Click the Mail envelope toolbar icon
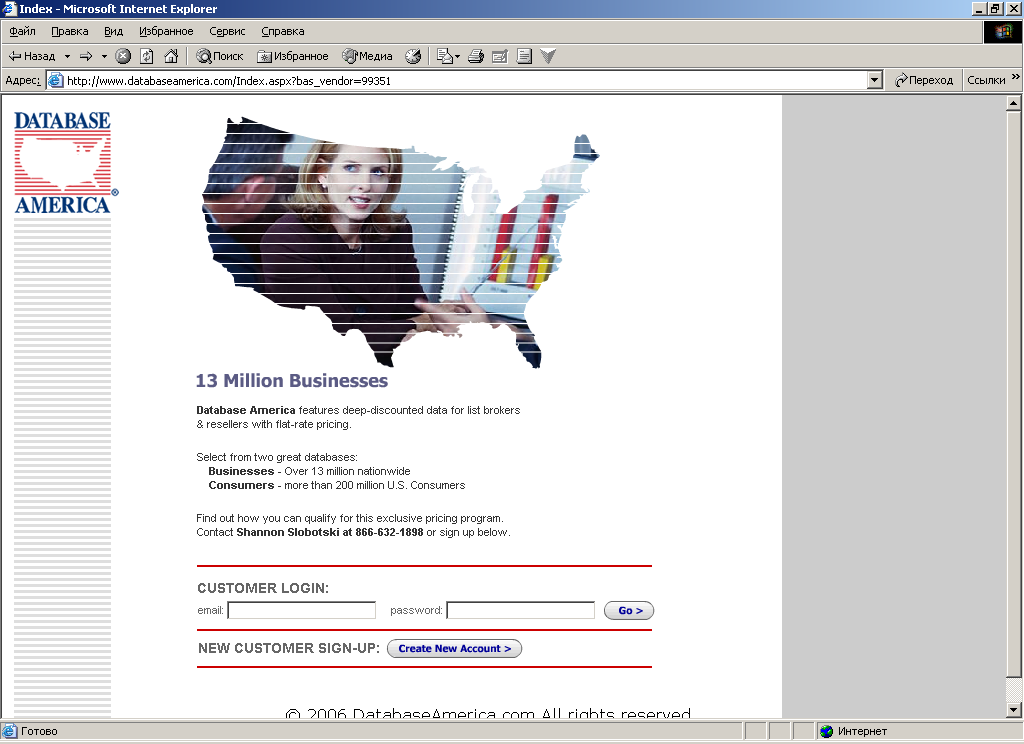The image size is (1024, 744). [445, 56]
